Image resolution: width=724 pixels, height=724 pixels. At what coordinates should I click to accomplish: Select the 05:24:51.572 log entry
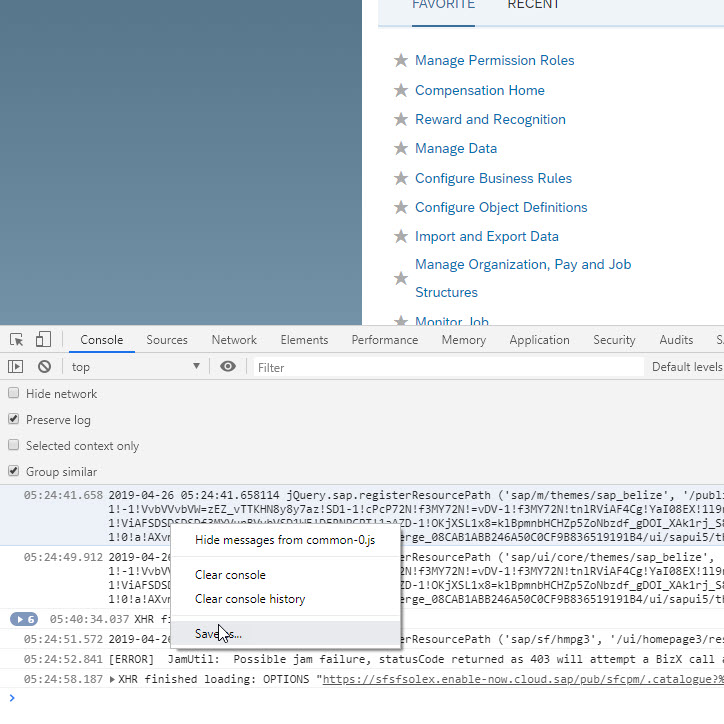[362, 639]
